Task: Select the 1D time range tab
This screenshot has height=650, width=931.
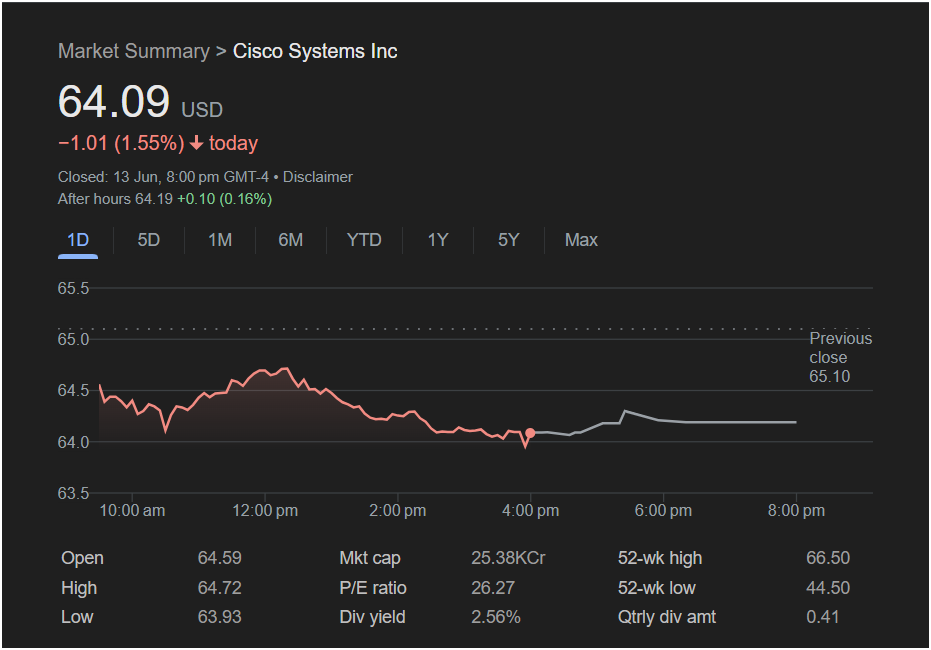Action: tap(78, 240)
